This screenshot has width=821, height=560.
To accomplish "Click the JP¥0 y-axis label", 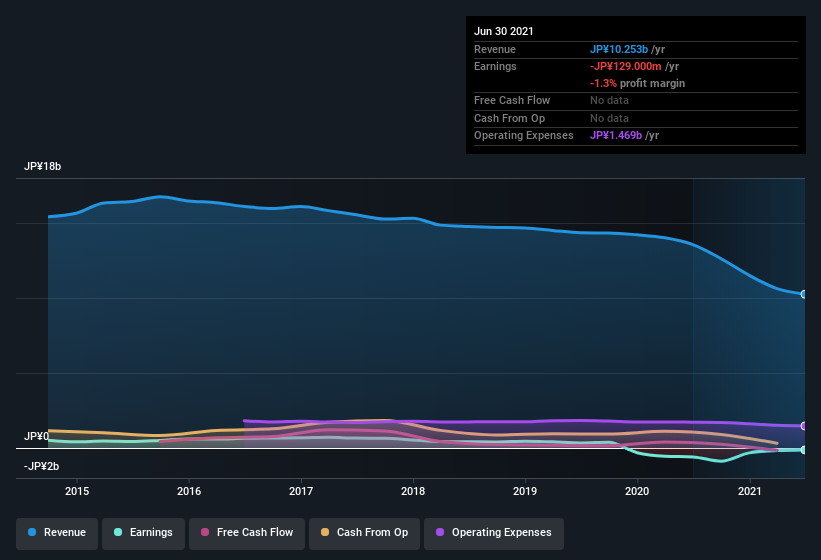I will [36, 436].
